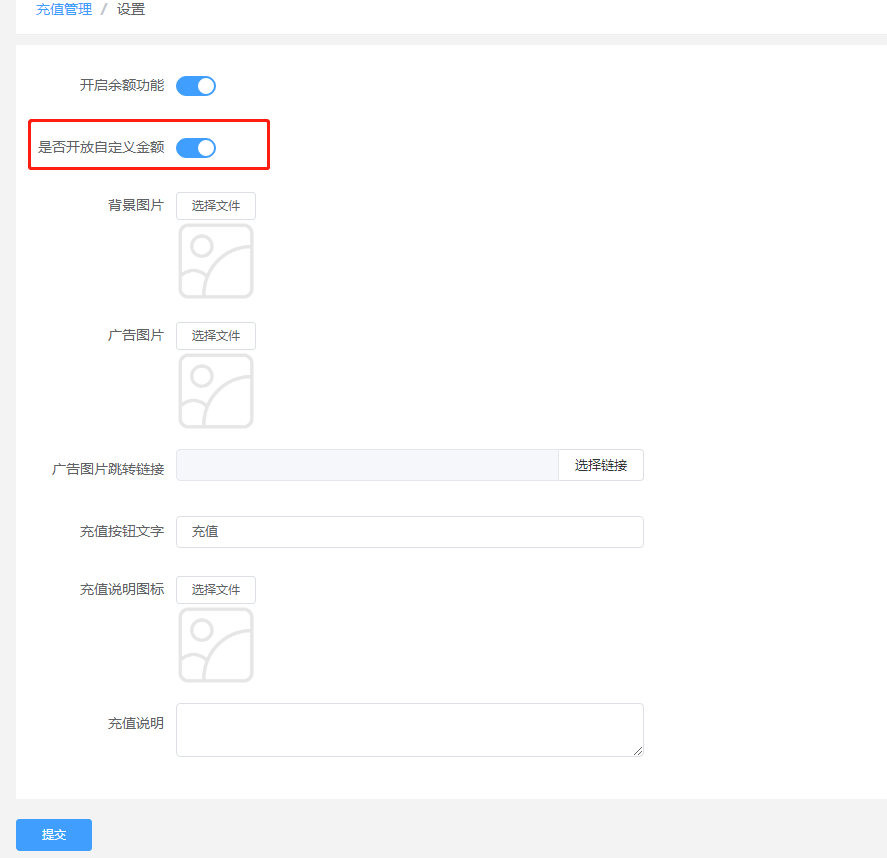This screenshot has height=858, width=887.
Task: Click the 设置 breadcrumb text
Action: (x=131, y=10)
